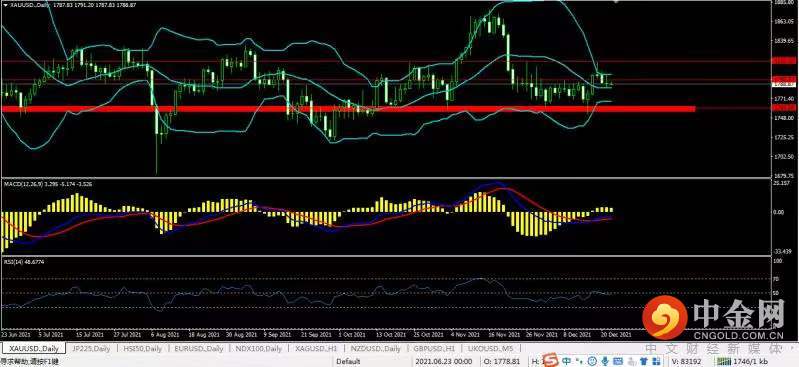Screen dimensions: 799x367
Task: Toggle the IME punctuation mode icon
Action: [x=579, y=361]
